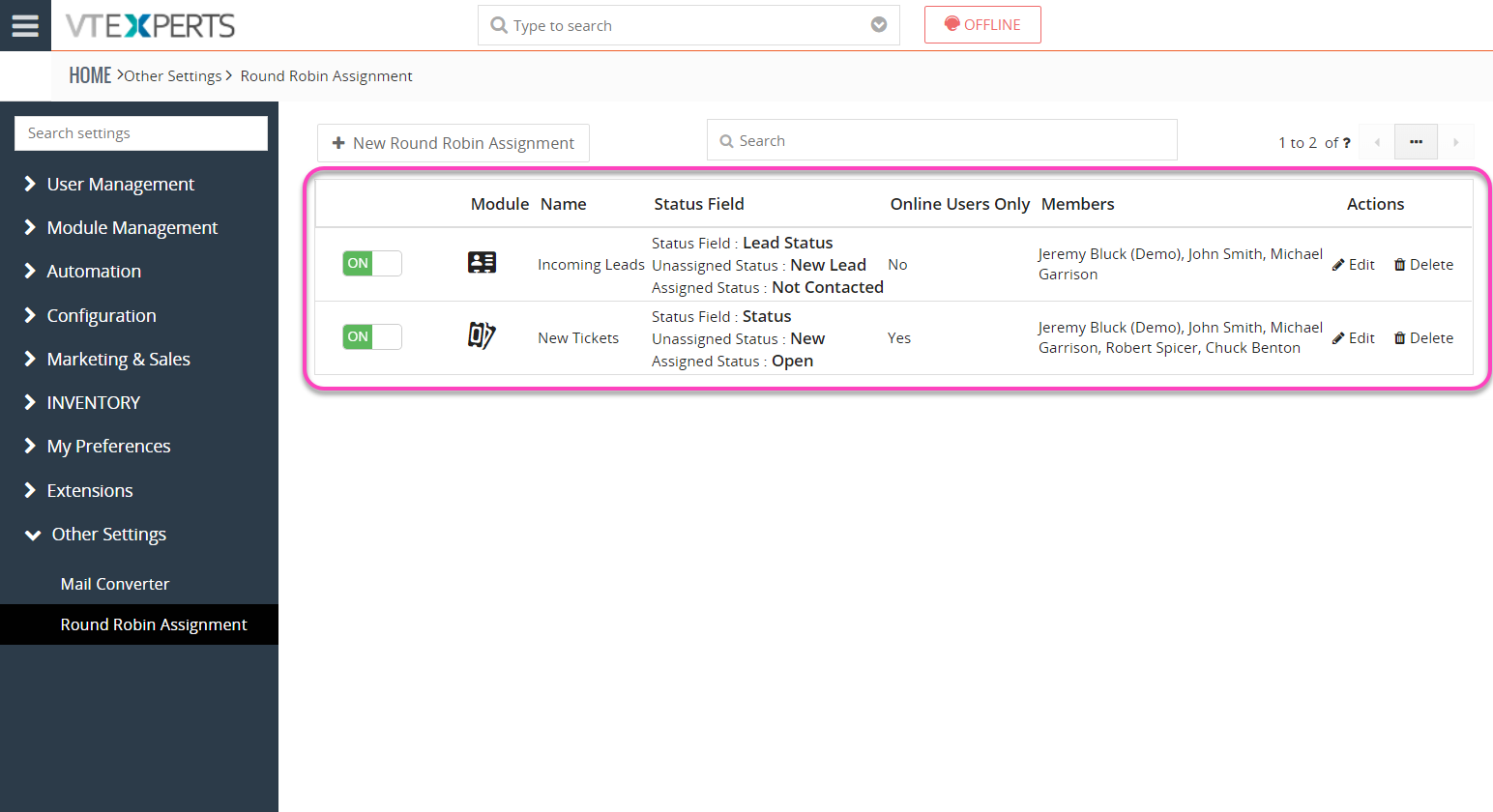Click members list ending Robert Spicer, Chuck Benton
1493x812 pixels.
pos(1181,337)
